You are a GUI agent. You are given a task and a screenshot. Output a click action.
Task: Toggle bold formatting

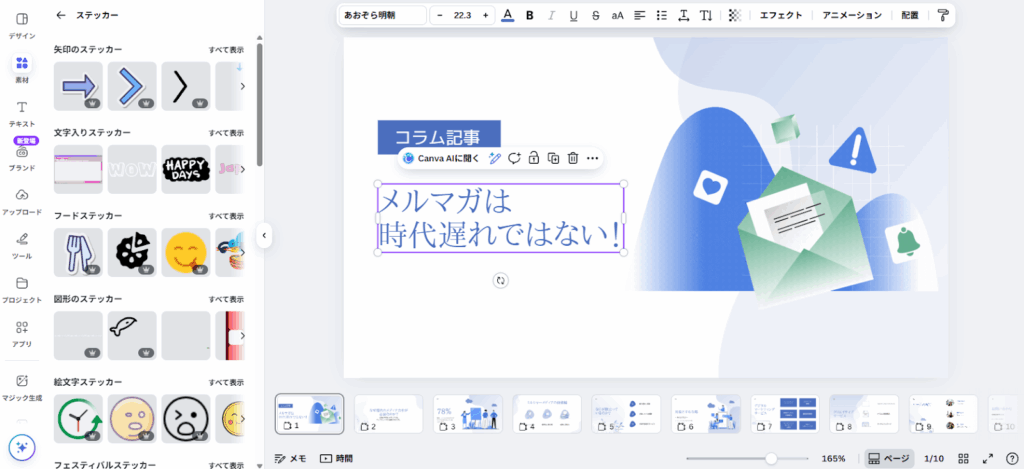tap(530, 15)
